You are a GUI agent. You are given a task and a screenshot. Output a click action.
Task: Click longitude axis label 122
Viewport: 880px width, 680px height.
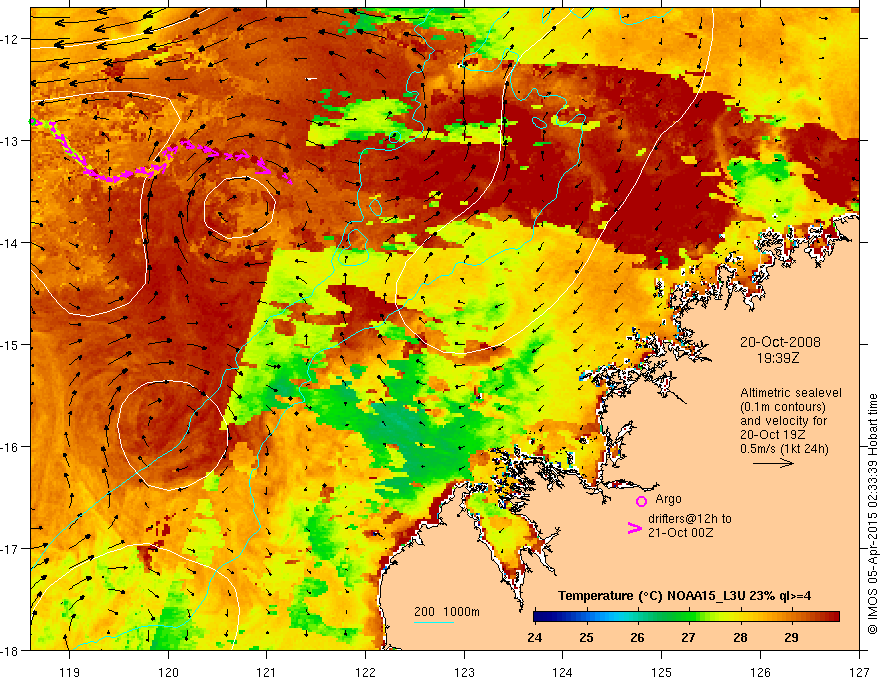pyautogui.click(x=365, y=672)
